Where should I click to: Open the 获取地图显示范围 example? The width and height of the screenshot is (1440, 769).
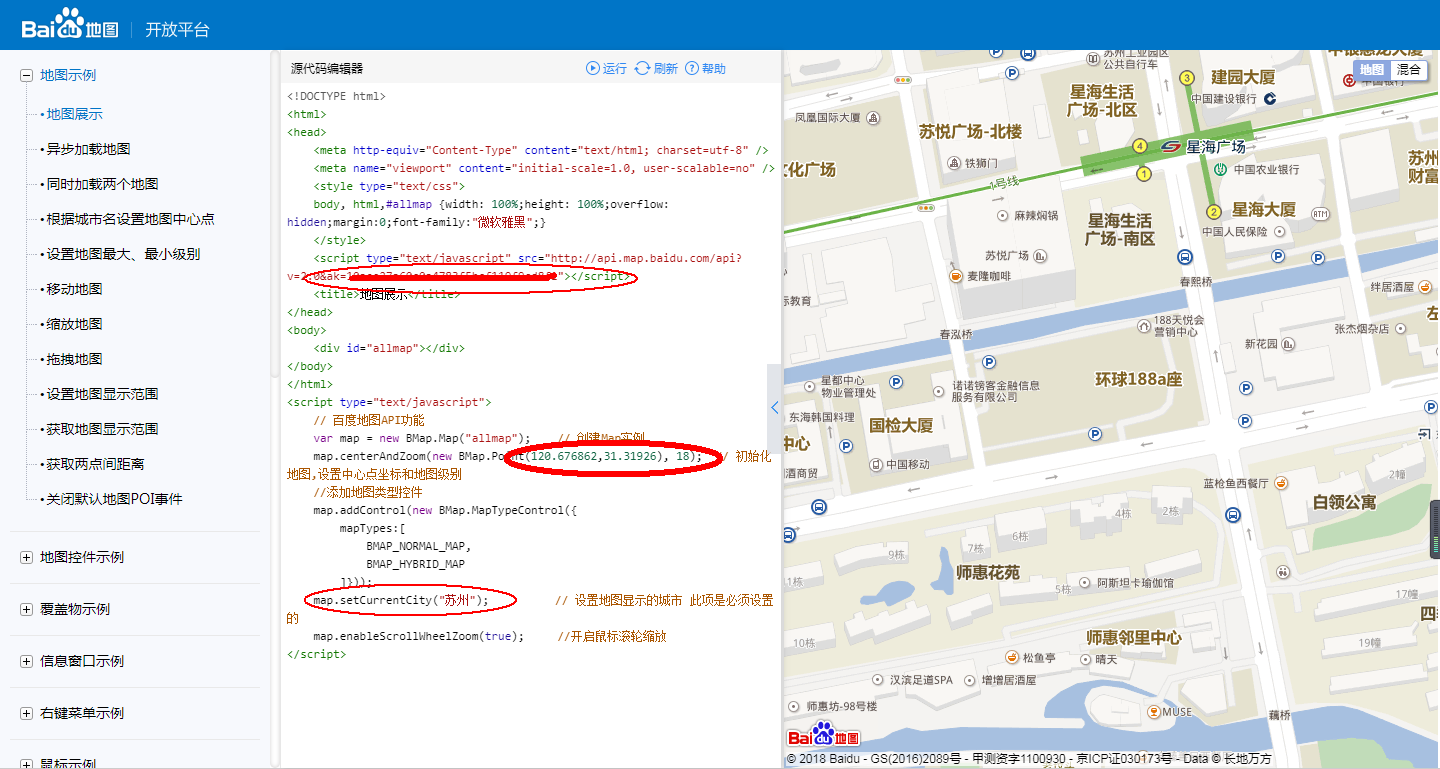[x=102, y=429]
